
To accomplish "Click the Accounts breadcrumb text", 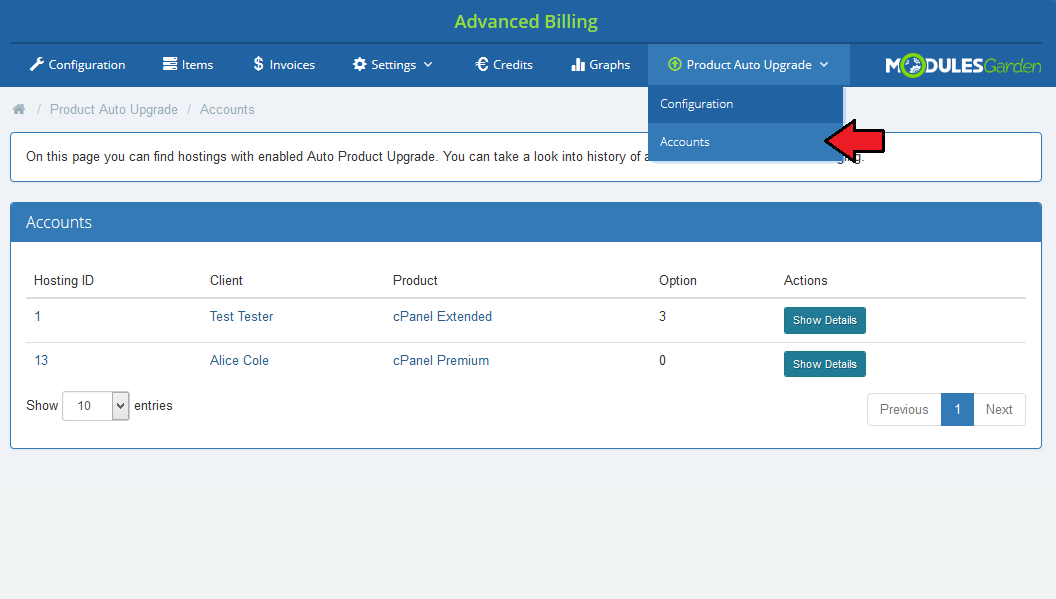I will (x=227, y=109).
